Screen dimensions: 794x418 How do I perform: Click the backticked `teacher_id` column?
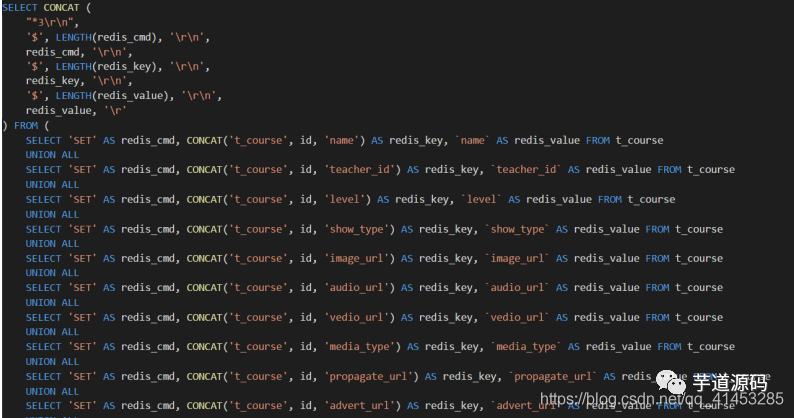click(x=526, y=170)
